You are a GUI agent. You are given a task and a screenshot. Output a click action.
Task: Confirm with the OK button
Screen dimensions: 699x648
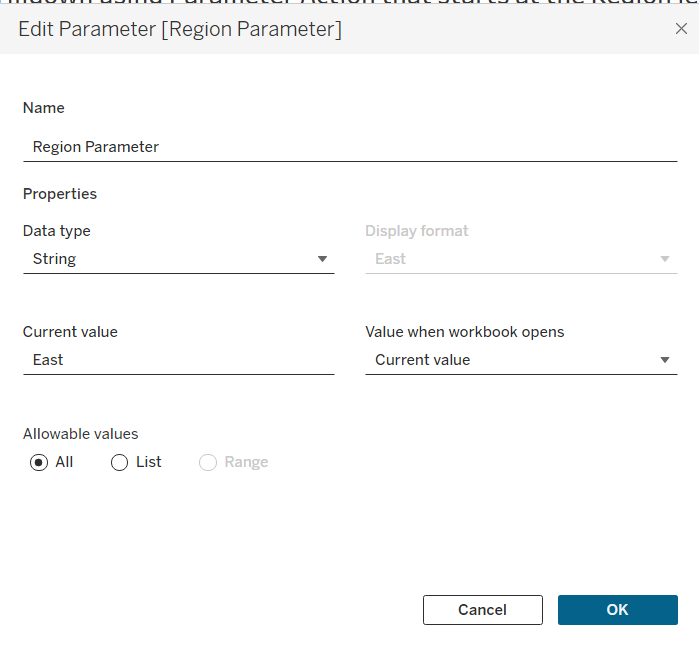tap(617, 610)
